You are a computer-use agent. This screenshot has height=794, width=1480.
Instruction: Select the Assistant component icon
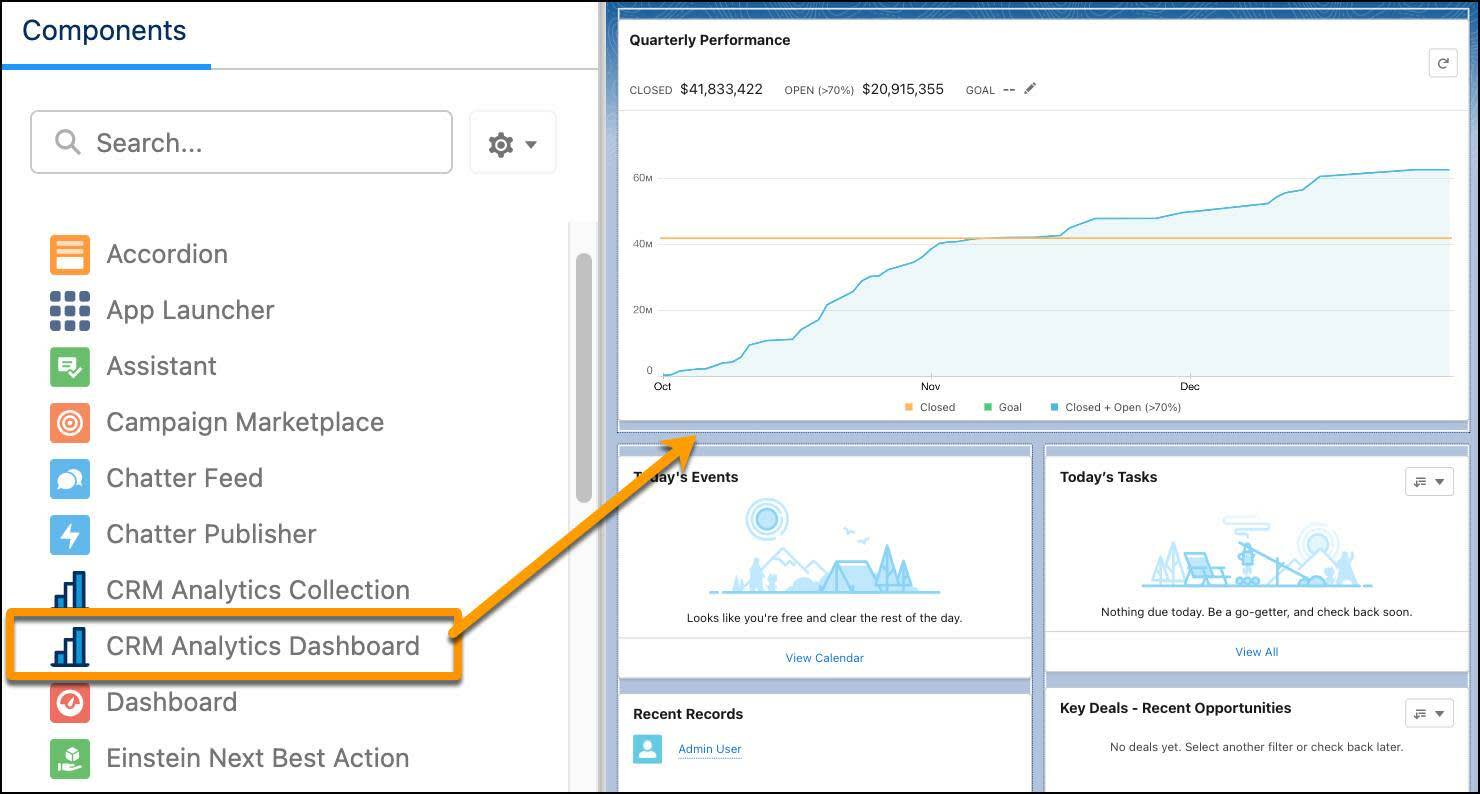click(69, 366)
